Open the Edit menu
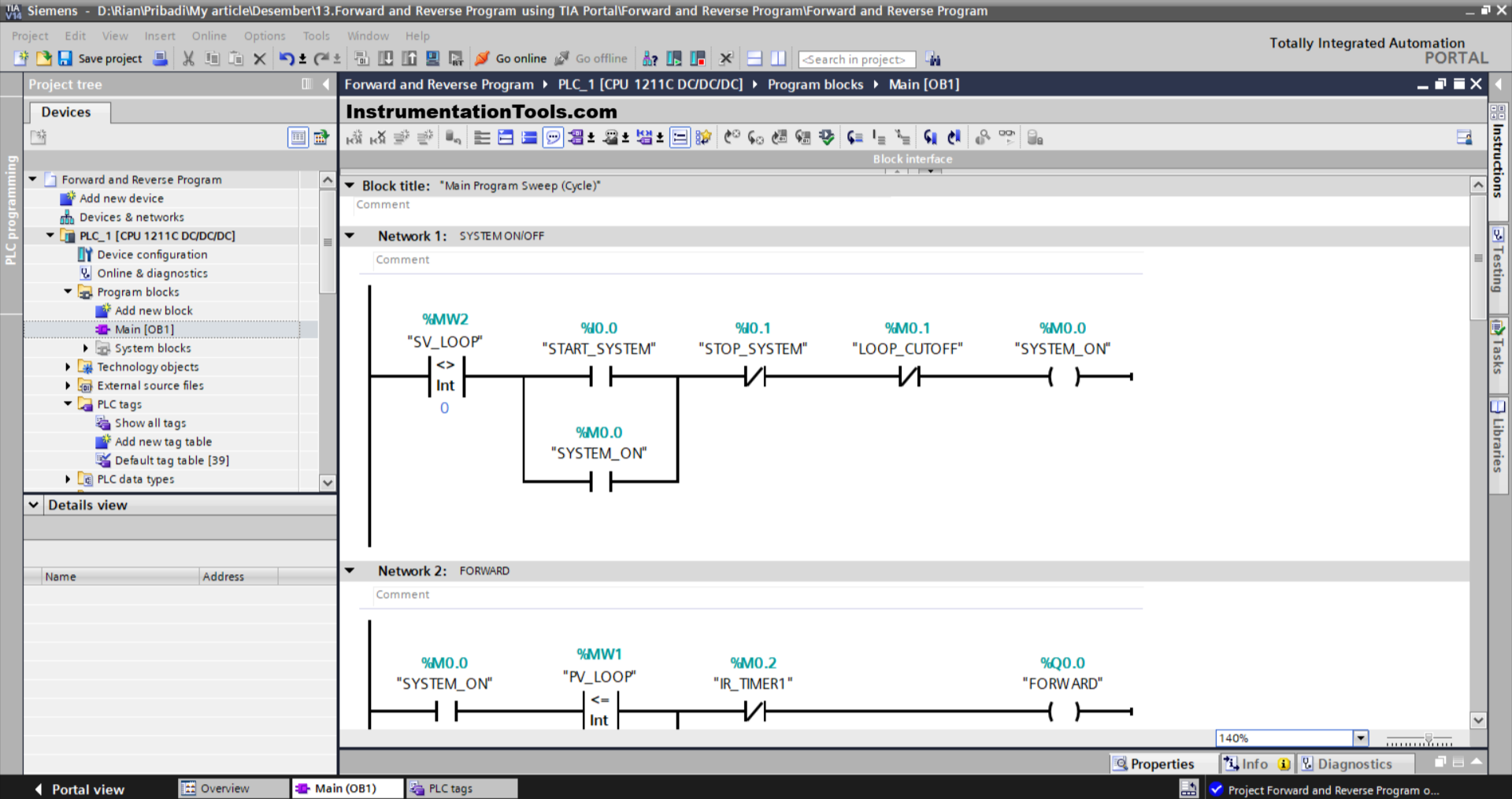 76,36
